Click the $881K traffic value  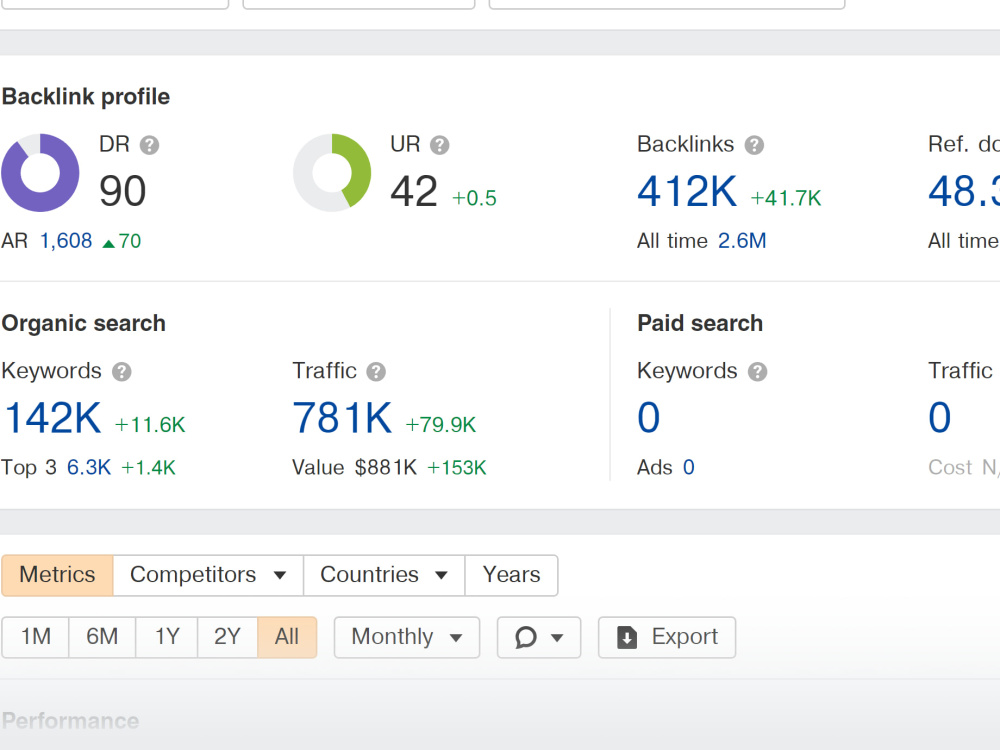click(x=386, y=467)
